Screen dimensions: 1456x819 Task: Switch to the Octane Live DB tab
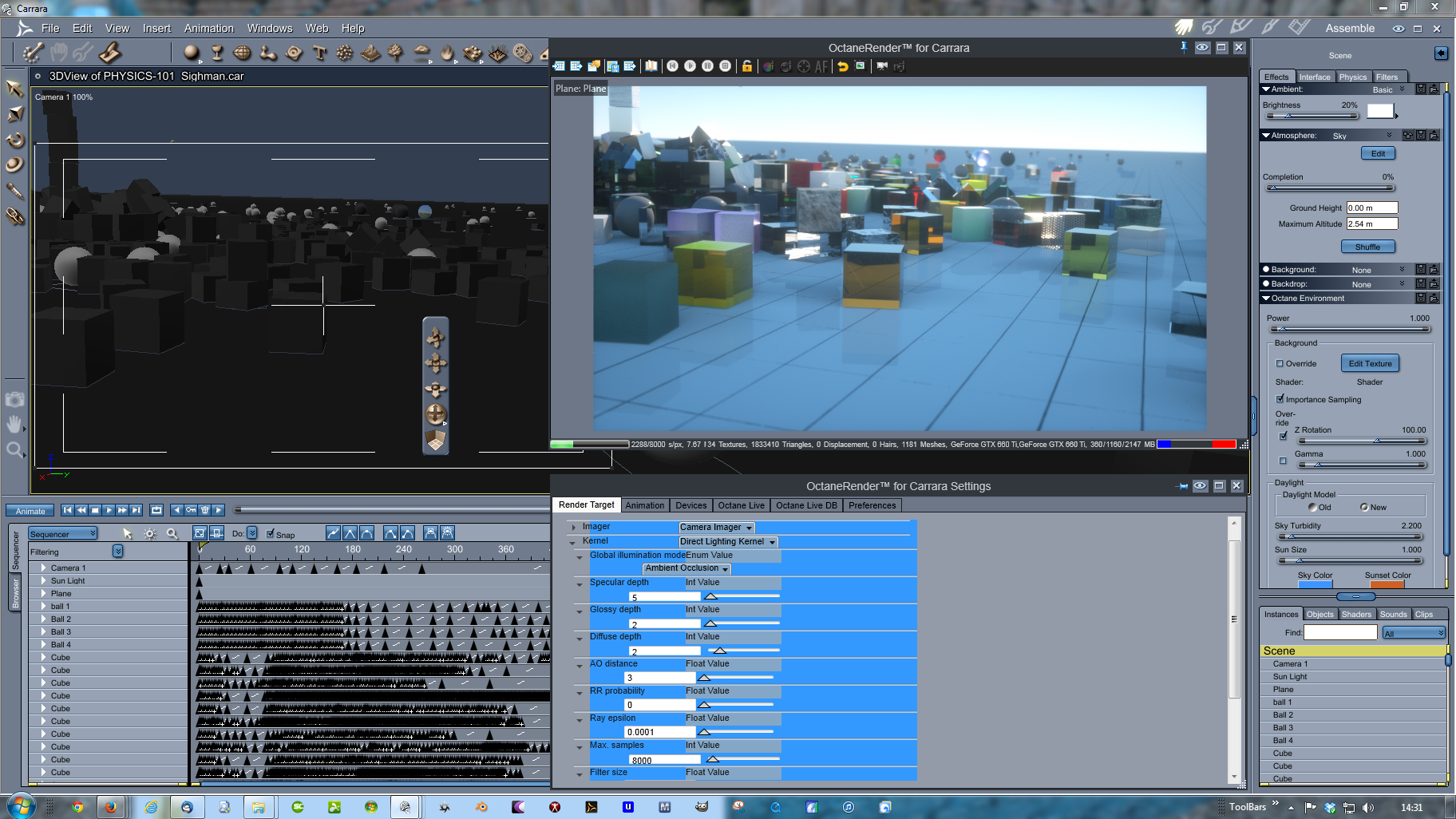[806, 505]
